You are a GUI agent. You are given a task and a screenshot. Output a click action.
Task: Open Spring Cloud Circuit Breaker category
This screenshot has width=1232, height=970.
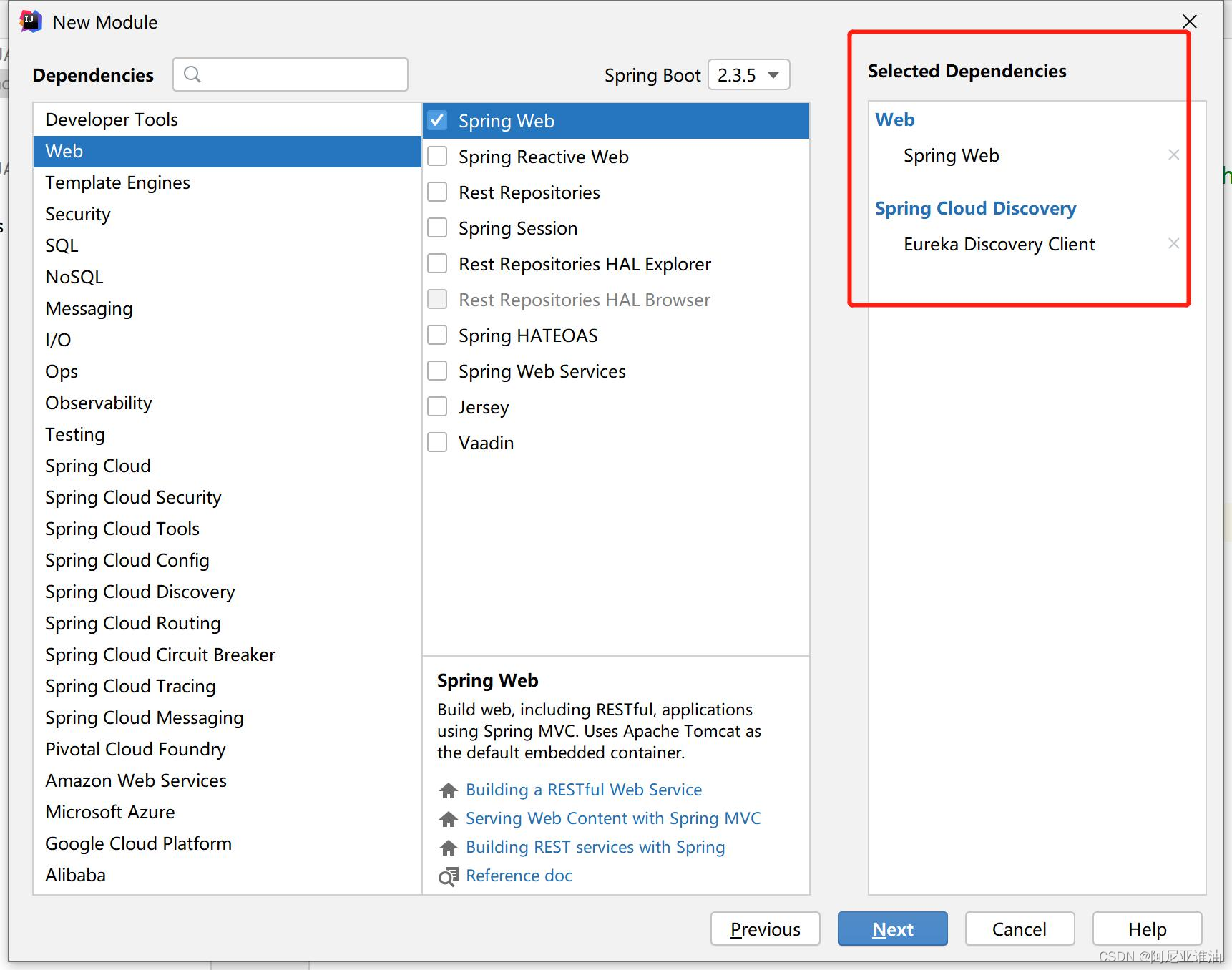click(228, 655)
